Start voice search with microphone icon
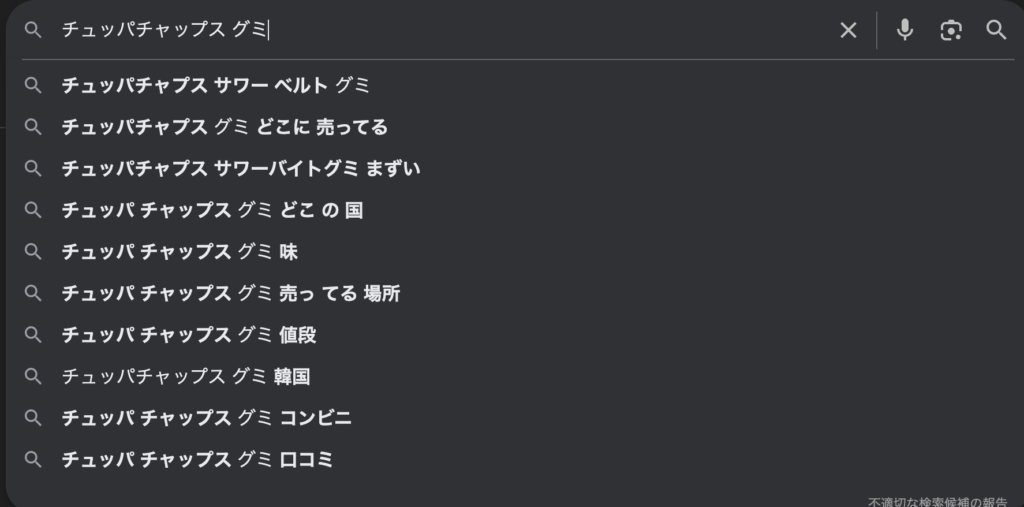The height and width of the screenshot is (507, 1024). coord(904,30)
